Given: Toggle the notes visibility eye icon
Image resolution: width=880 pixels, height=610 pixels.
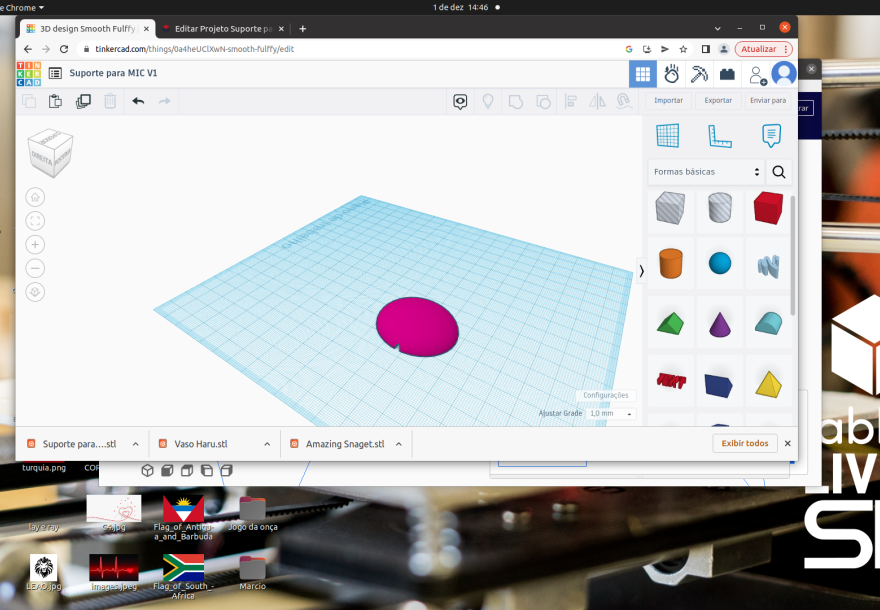Looking at the screenshot, I should click(x=460, y=102).
